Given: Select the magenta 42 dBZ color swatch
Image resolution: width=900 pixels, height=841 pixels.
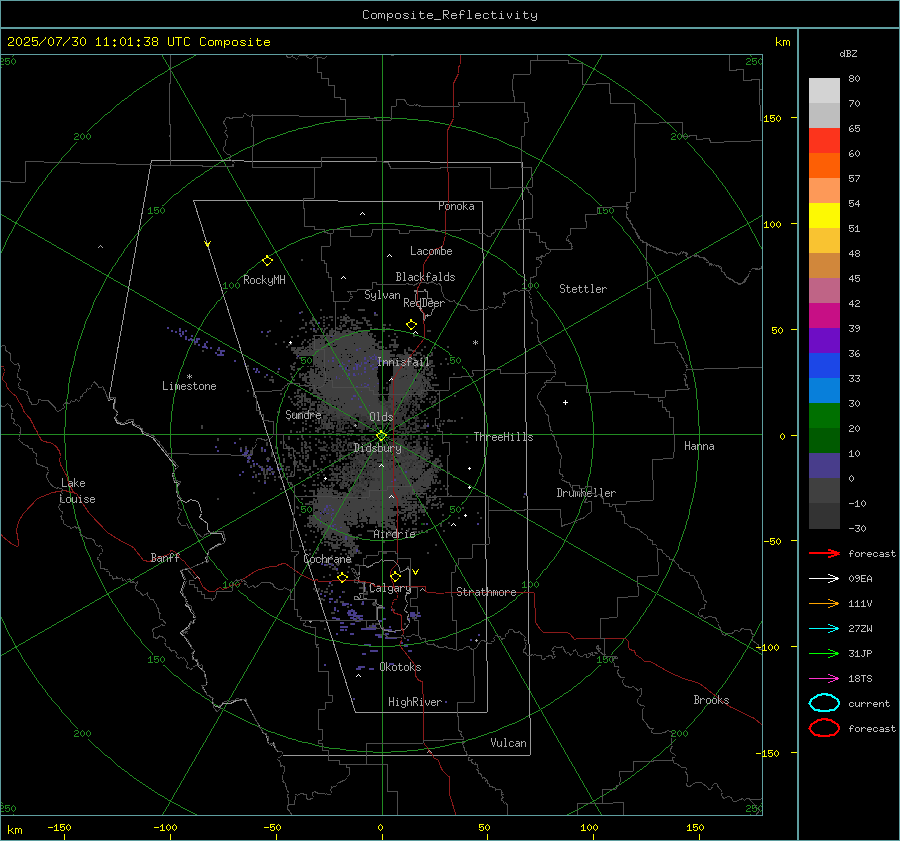Looking at the screenshot, I should click(824, 315).
